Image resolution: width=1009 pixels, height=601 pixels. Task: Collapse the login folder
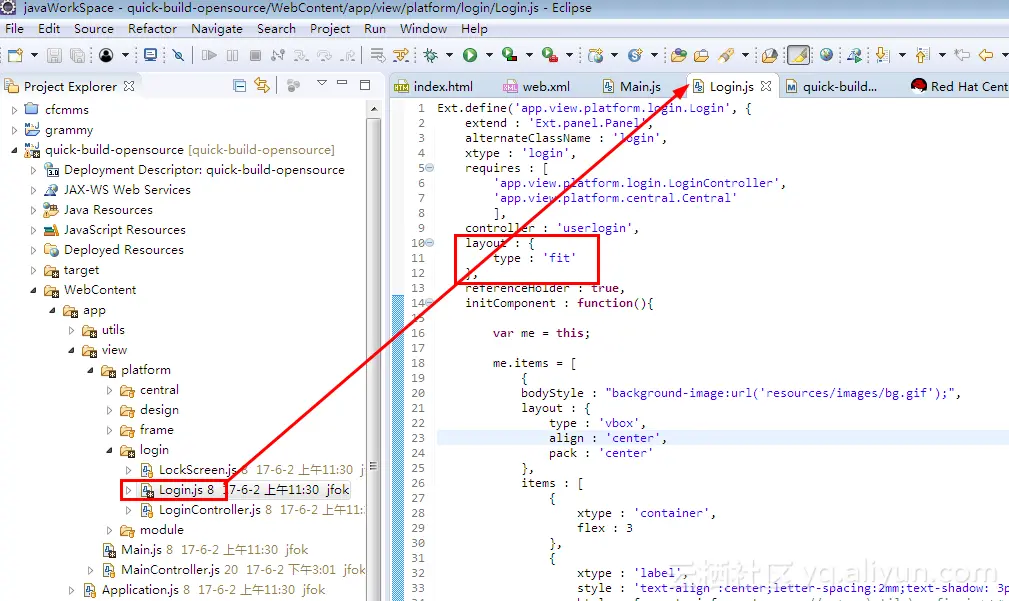[x=109, y=450]
